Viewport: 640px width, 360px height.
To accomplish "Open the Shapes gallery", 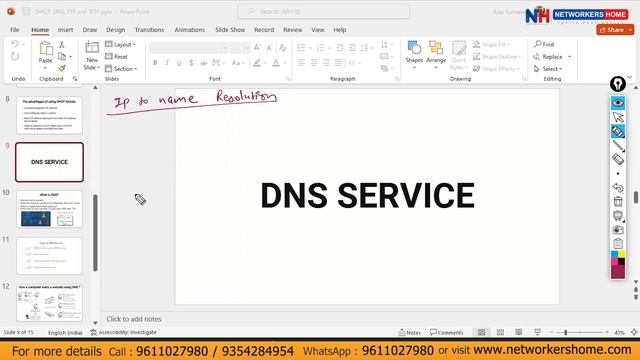I will click(414, 54).
